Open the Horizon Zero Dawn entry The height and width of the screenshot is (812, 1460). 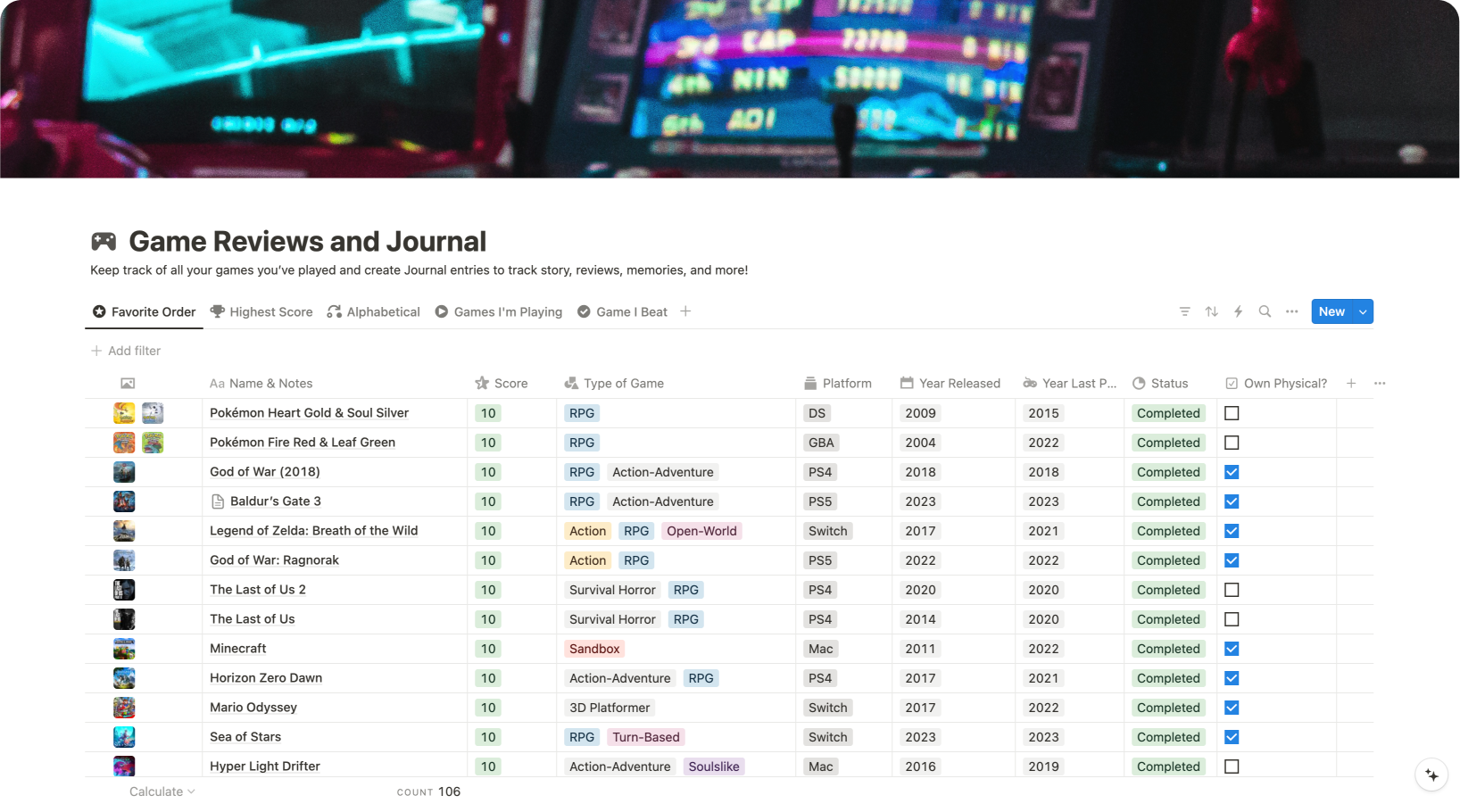pos(266,678)
